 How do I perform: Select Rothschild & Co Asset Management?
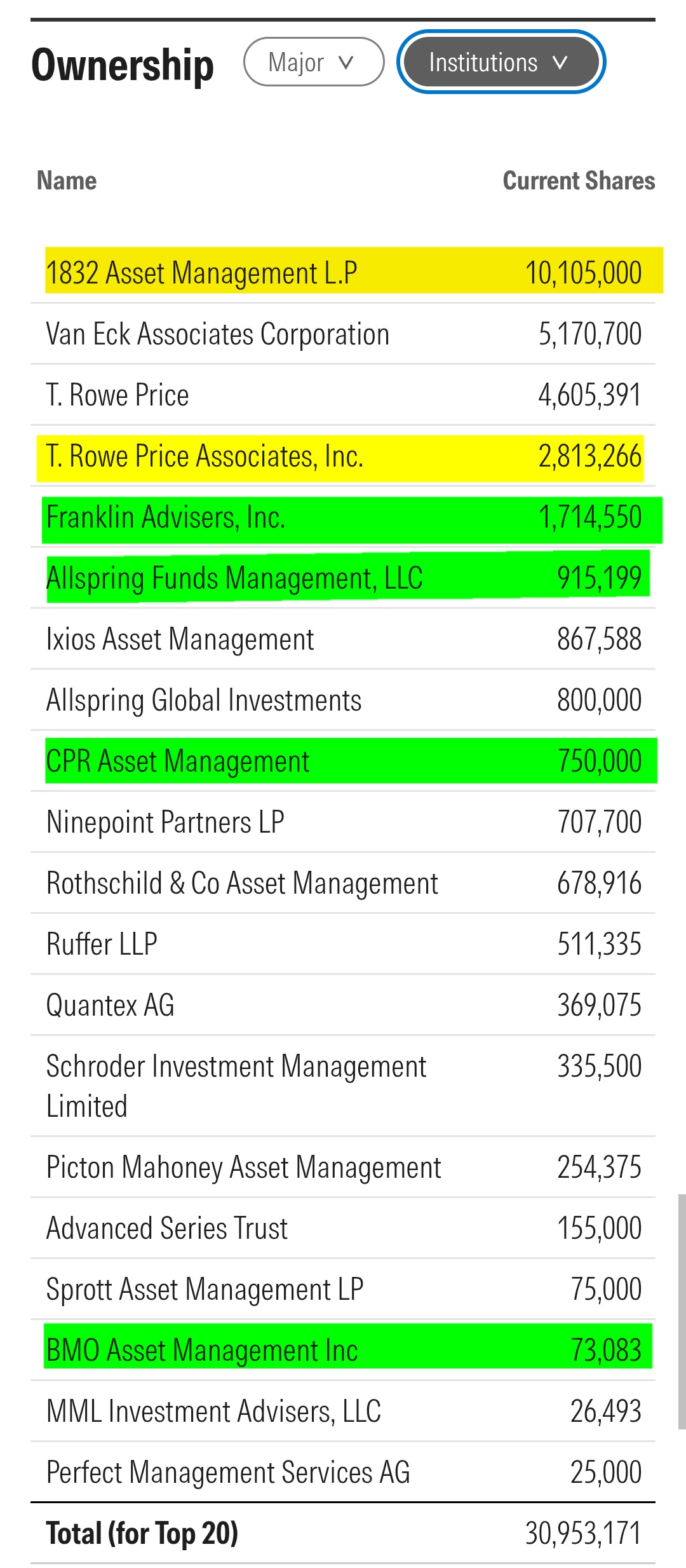tap(242, 883)
